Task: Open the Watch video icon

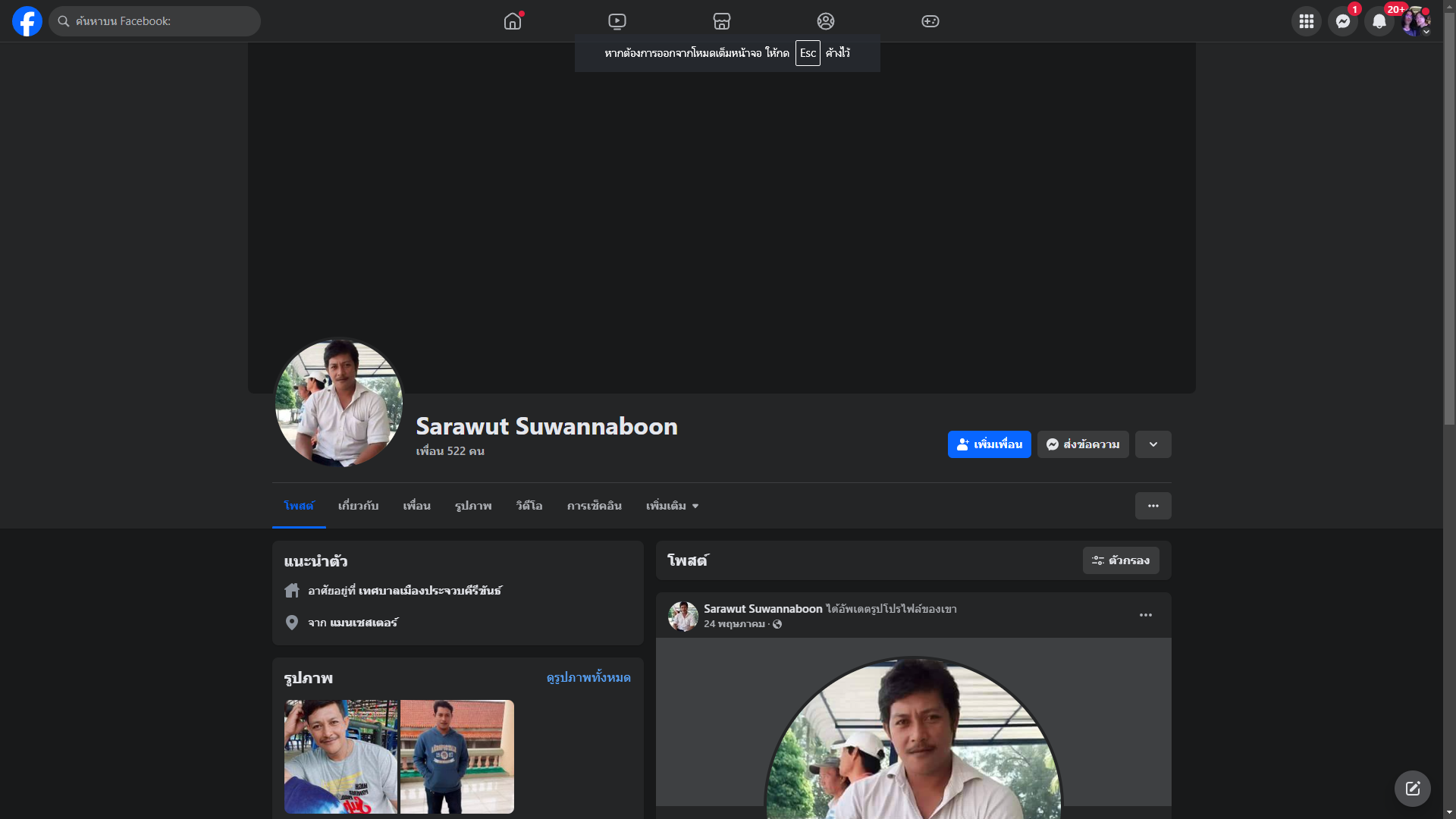Action: tap(617, 21)
